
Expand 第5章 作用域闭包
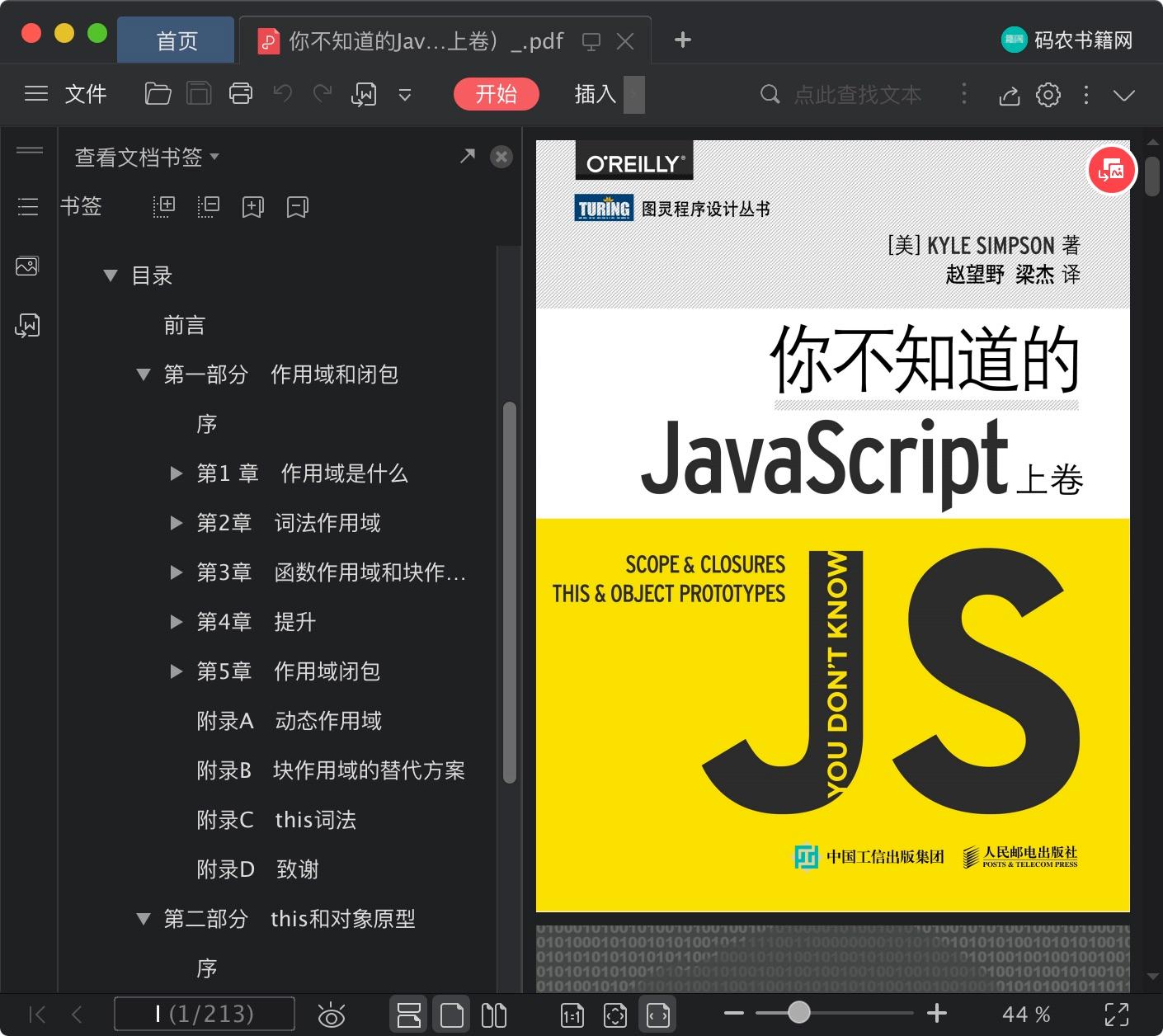pos(176,671)
